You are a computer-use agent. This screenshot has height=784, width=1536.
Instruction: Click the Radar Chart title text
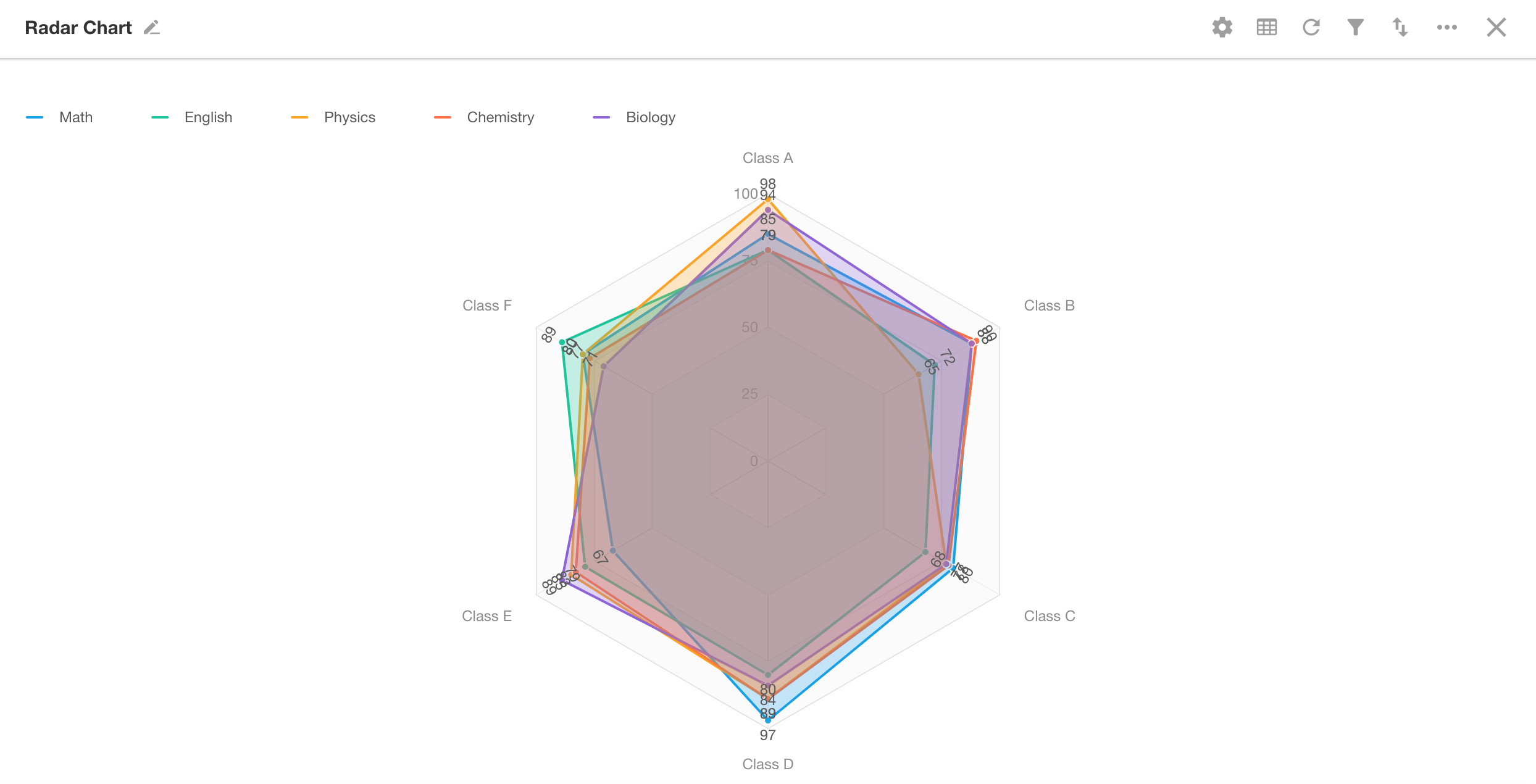[x=78, y=28]
